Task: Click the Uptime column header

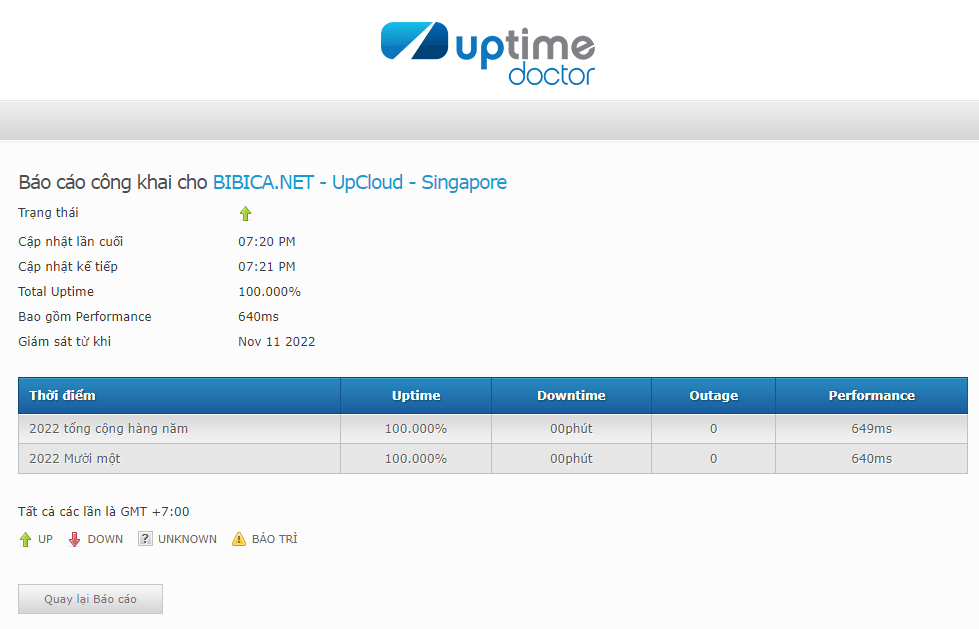Action: click(416, 395)
